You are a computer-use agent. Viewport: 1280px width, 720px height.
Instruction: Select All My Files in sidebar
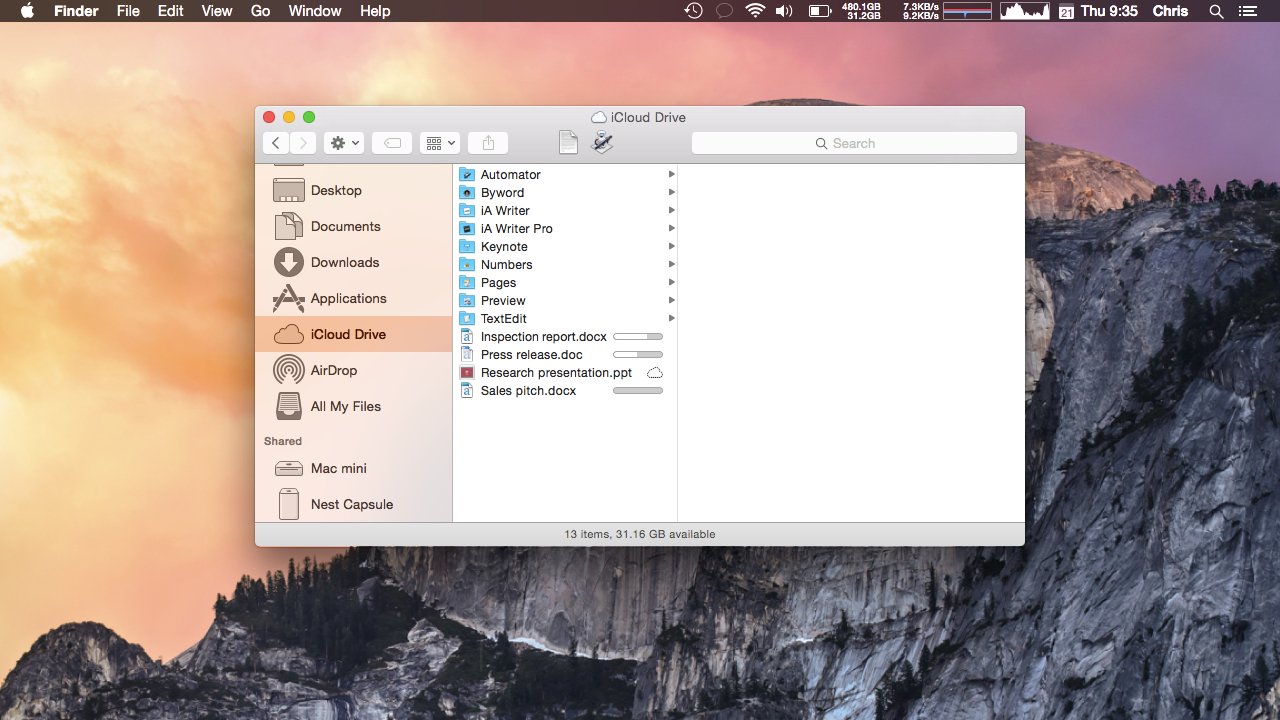click(x=354, y=406)
